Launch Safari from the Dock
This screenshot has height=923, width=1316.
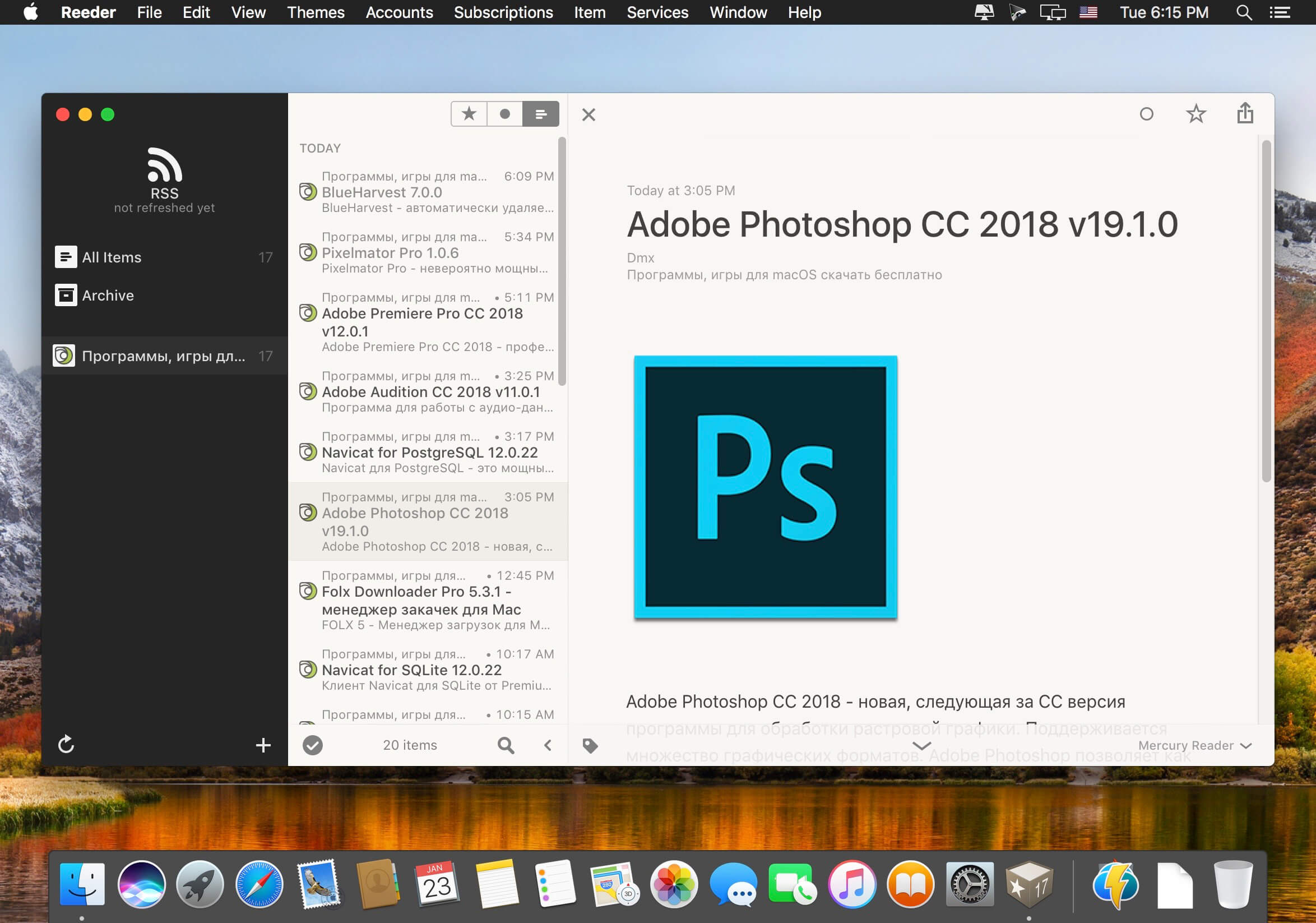click(259, 884)
